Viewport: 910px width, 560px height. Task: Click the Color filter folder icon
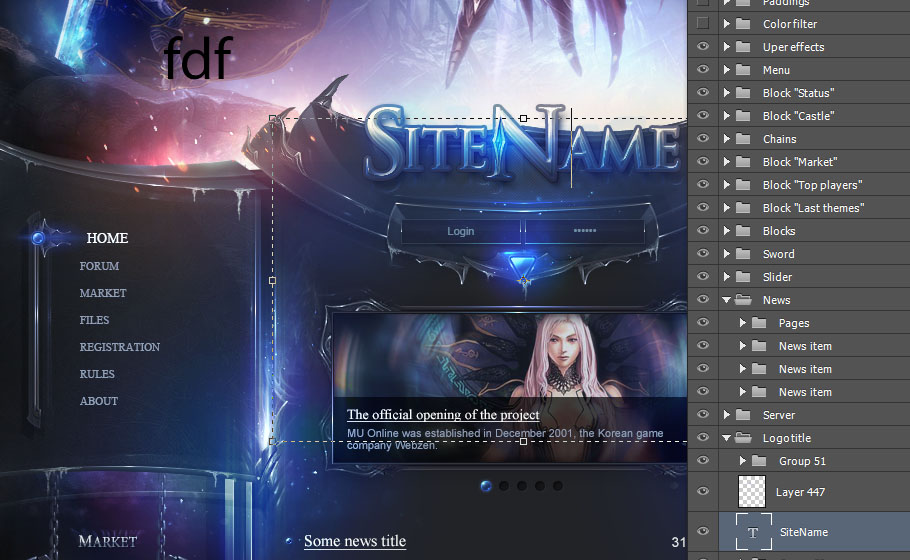[743, 24]
